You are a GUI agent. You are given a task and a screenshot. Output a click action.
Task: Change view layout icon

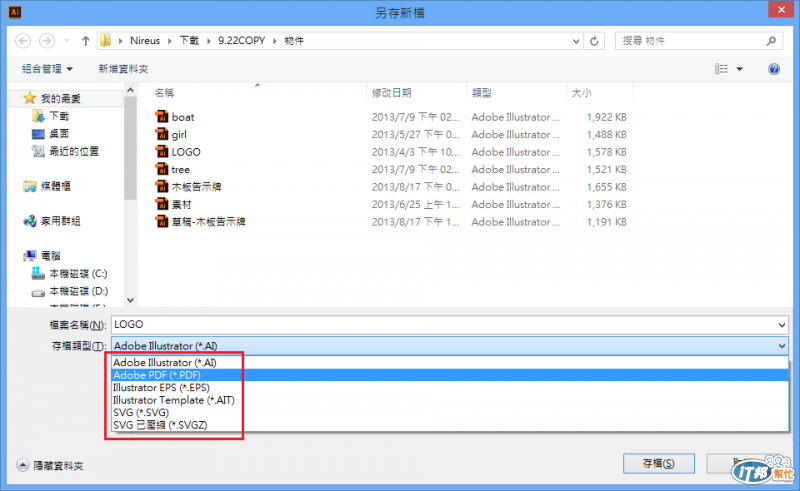(x=721, y=69)
